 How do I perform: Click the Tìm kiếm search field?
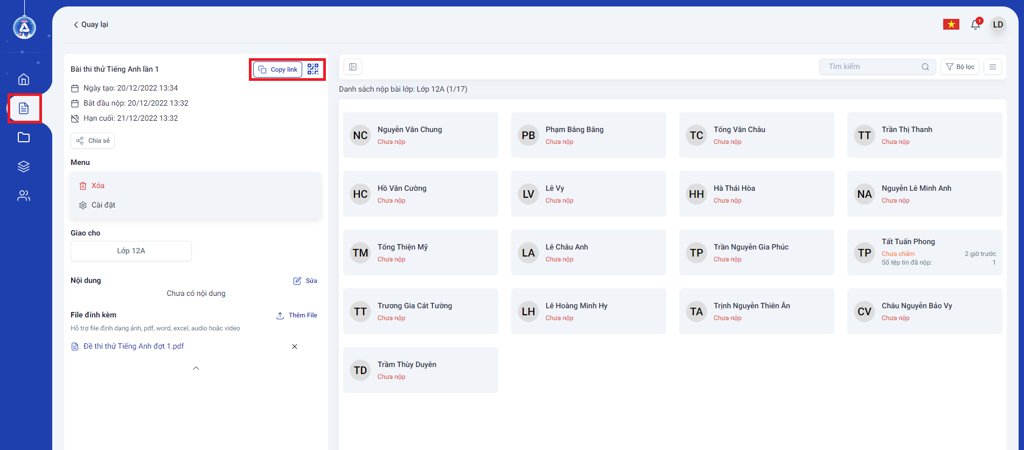pyautogui.click(x=870, y=67)
